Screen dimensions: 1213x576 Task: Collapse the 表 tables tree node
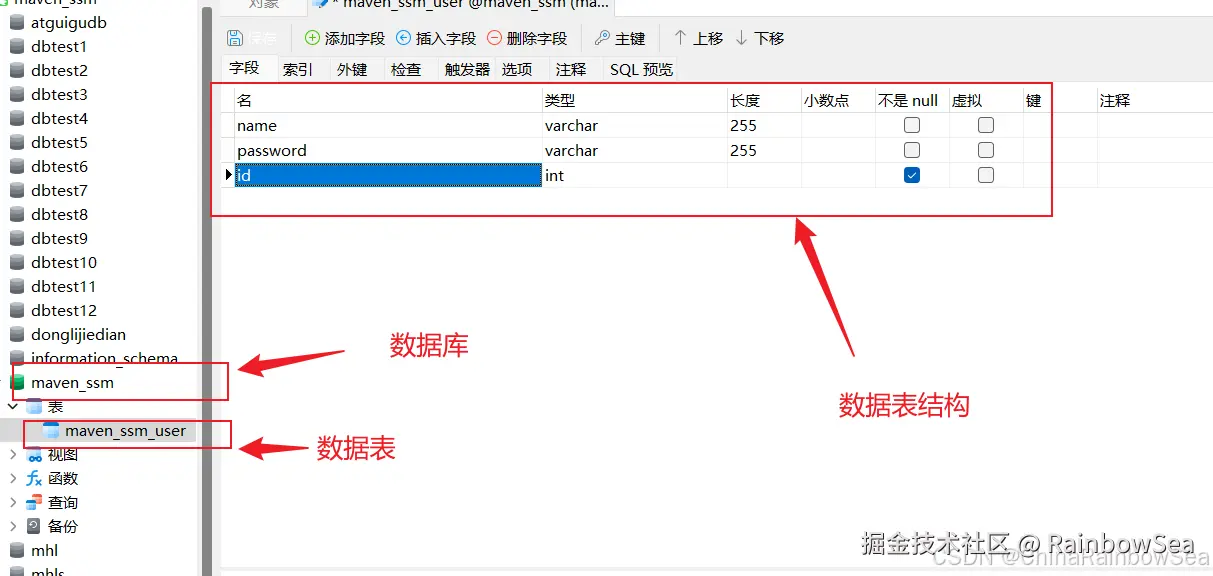10,406
